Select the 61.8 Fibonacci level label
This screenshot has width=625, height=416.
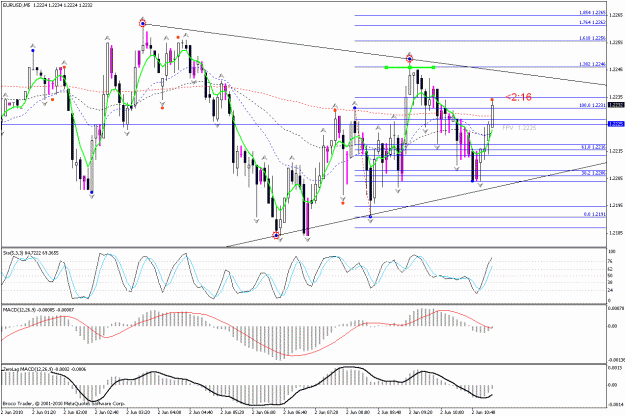point(593,147)
